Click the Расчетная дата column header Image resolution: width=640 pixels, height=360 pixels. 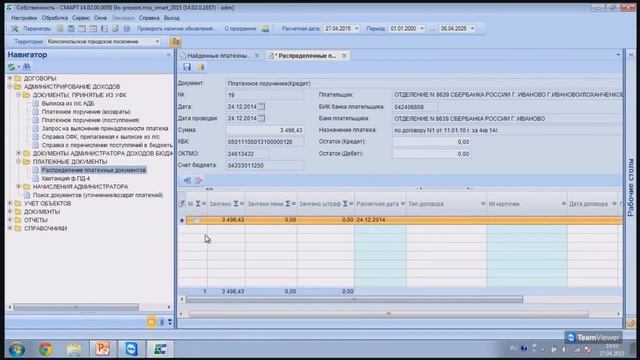(x=380, y=204)
